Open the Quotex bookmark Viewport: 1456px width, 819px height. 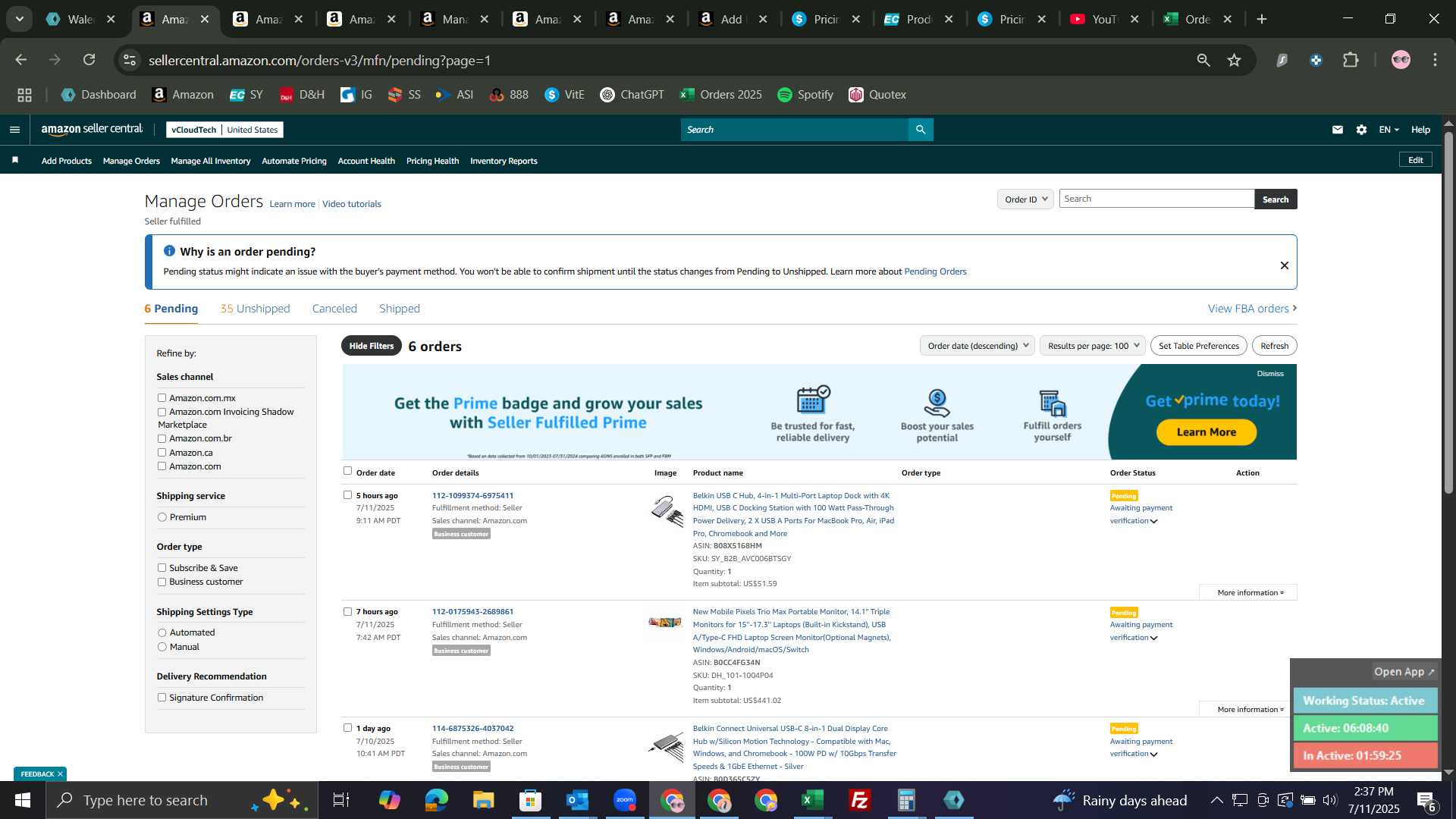click(877, 95)
